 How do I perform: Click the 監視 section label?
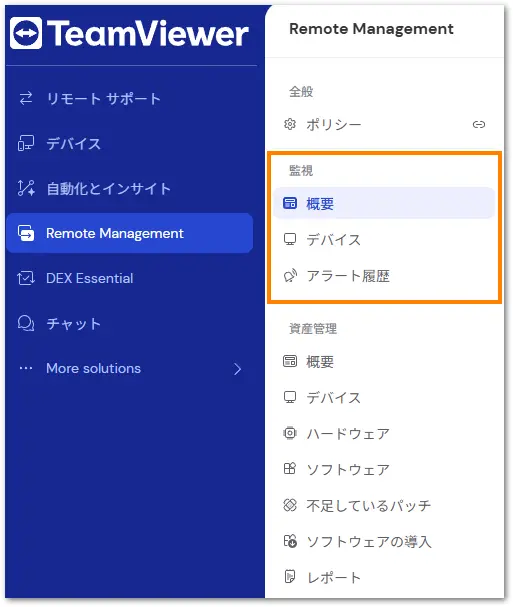tap(301, 170)
